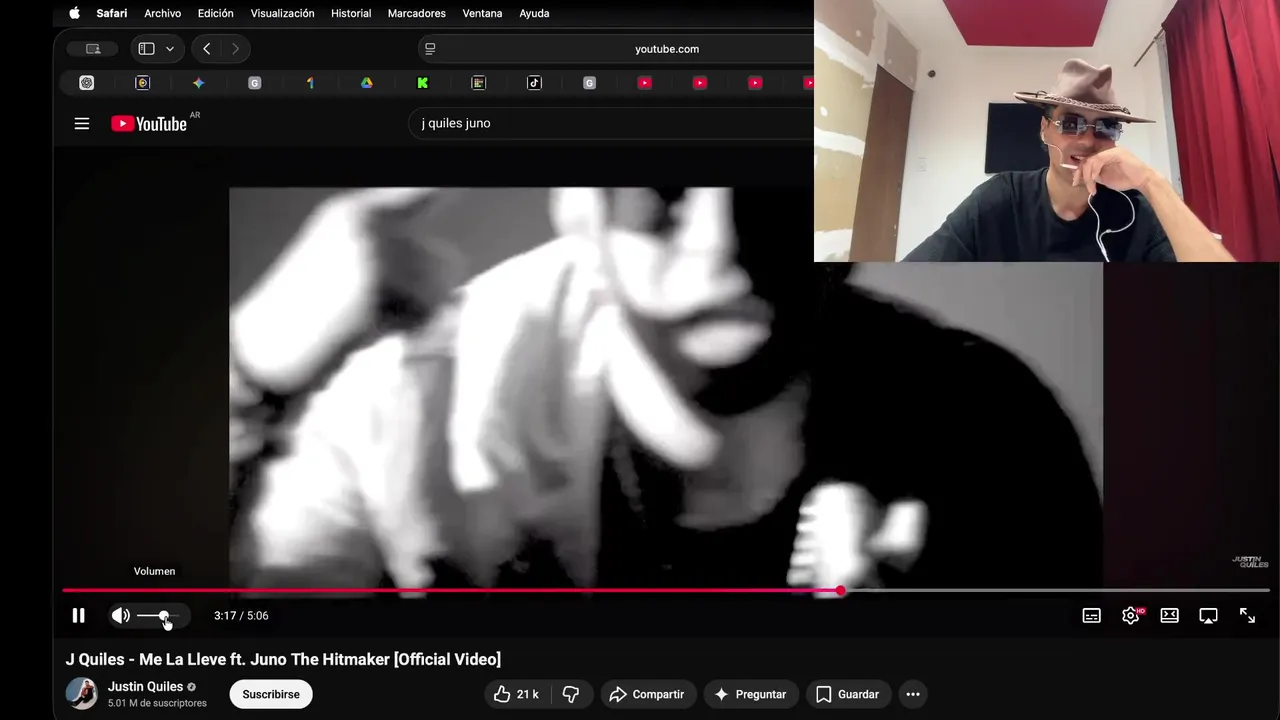Open the Archivo menu
This screenshot has height=720, width=1280.
pyautogui.click(x=163, y=13)
